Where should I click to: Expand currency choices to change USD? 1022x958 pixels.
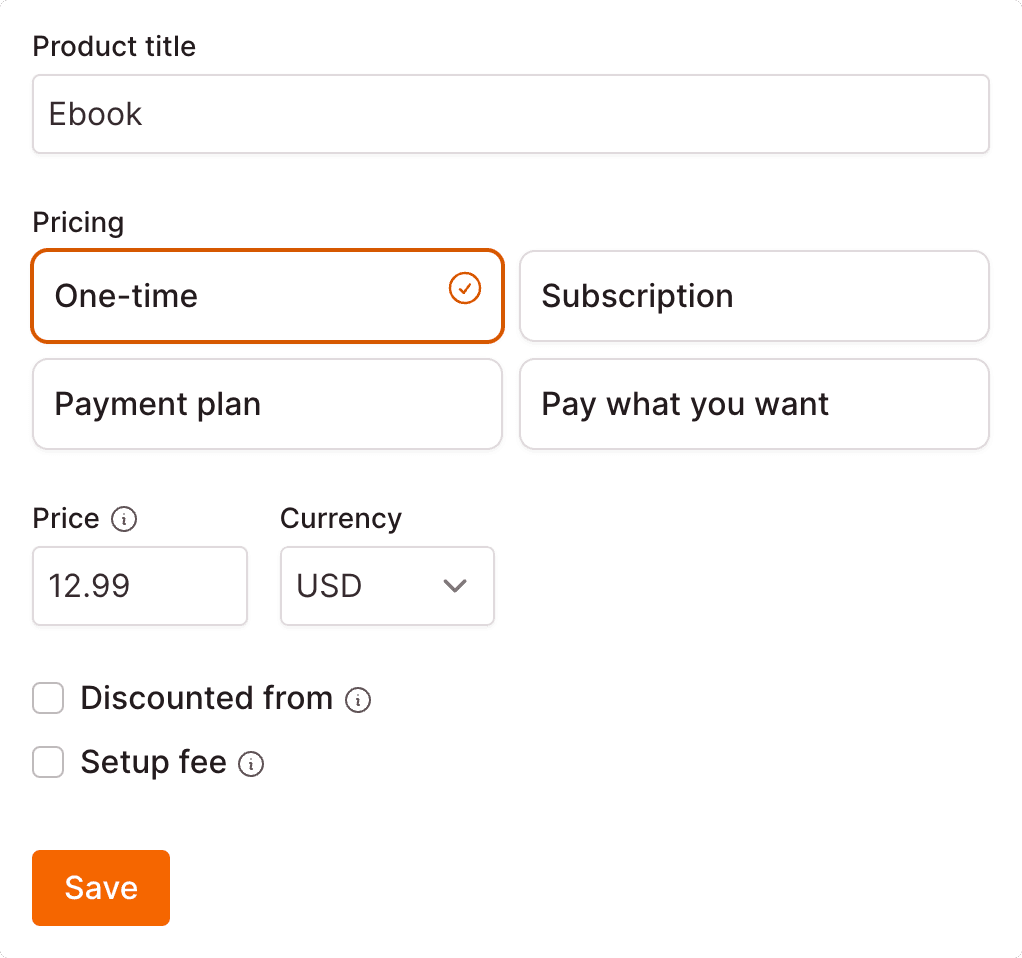(x=387, y=586)
